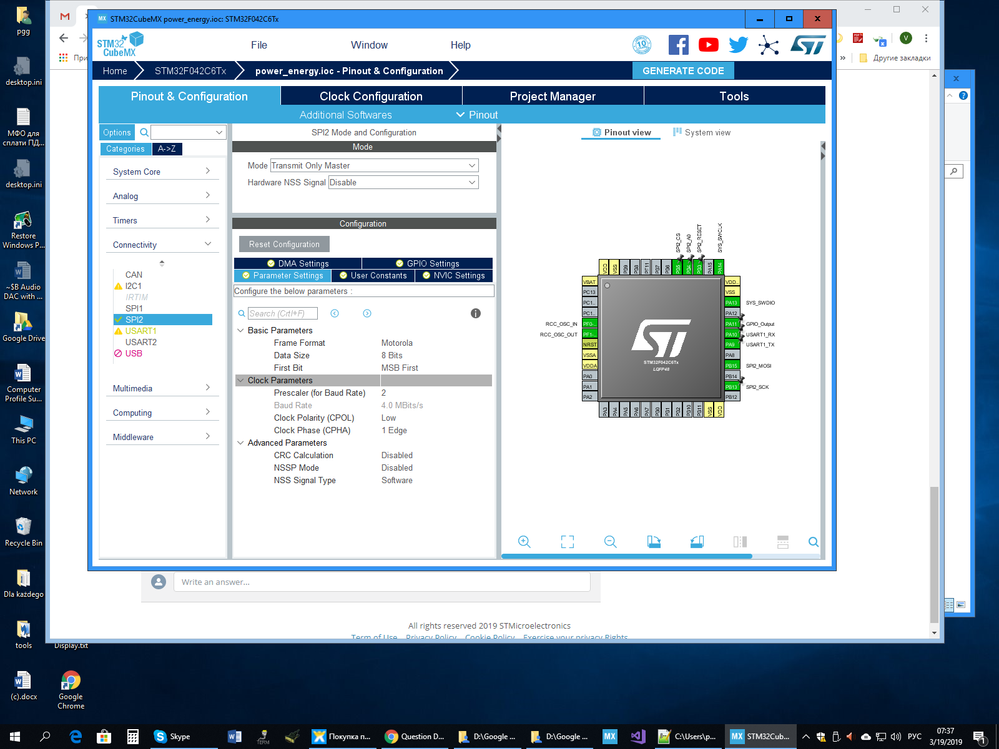Open the Mode dropdown set to Transmit Only Master
The height and width of the screenshot is (749, 999).
(x=374, y=166)
